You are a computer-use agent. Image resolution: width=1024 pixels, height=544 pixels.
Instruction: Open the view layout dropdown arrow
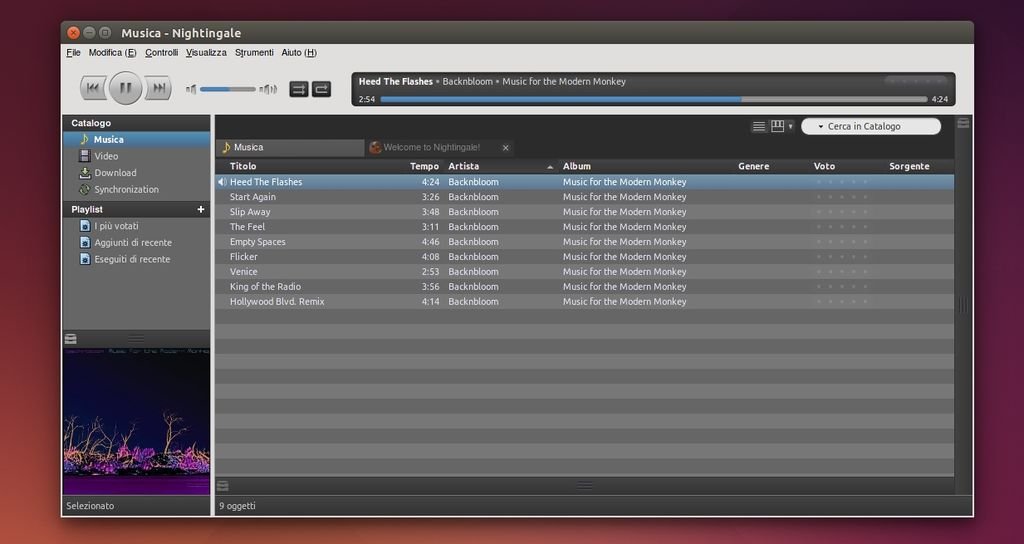791,127
